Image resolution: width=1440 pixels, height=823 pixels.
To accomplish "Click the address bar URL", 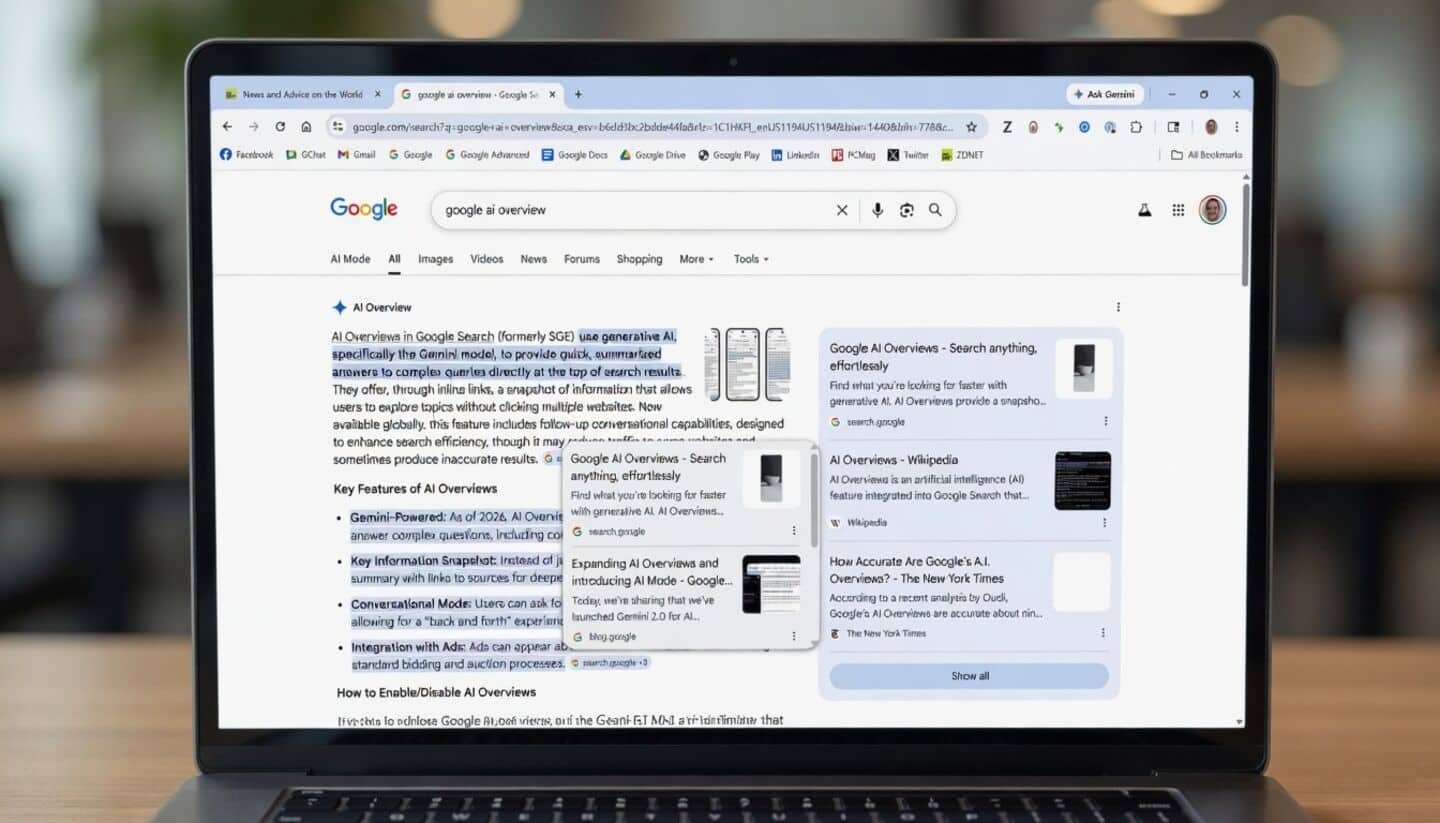I will [x=652, y=127].
